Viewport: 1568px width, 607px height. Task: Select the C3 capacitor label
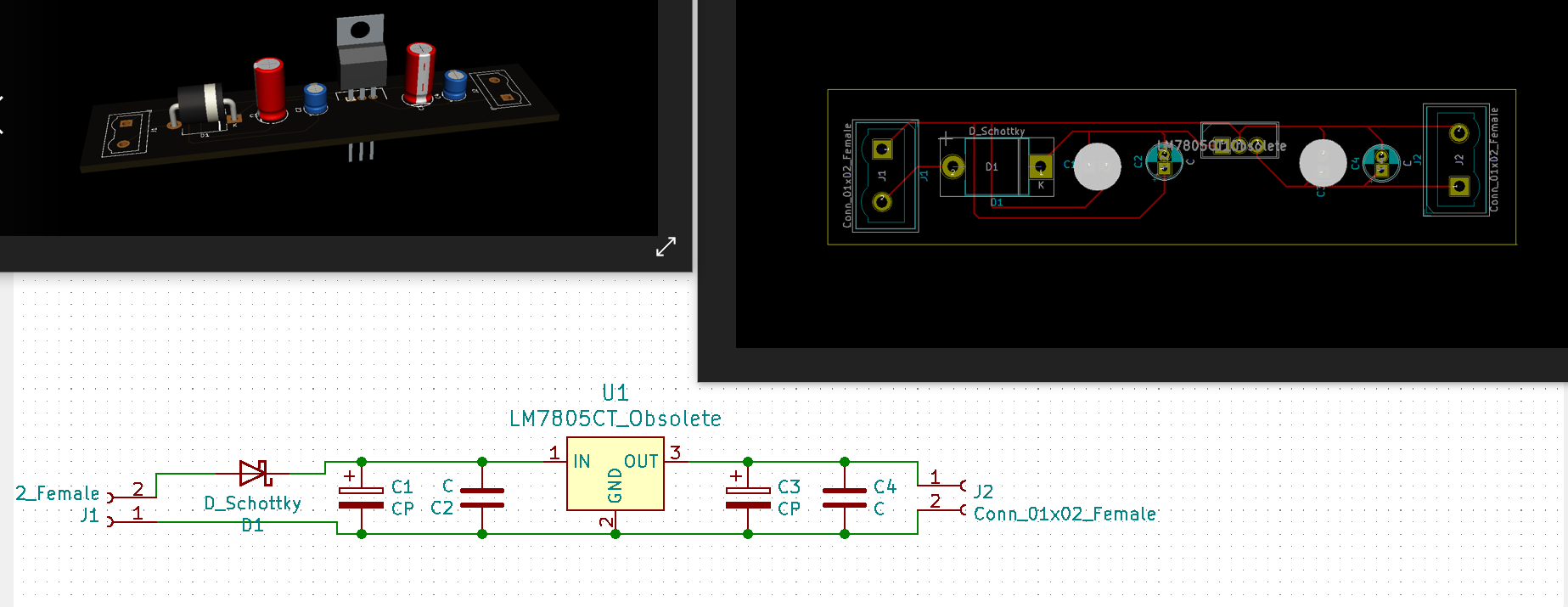pos(789,487)
